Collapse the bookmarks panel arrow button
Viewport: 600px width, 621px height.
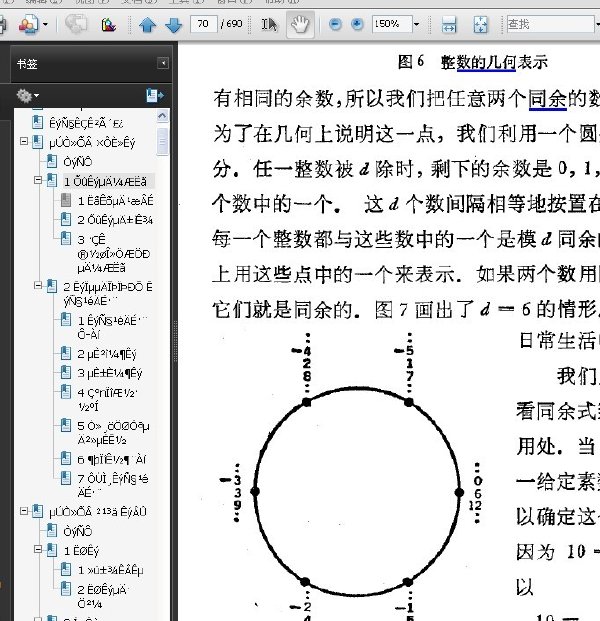(163, 63)
